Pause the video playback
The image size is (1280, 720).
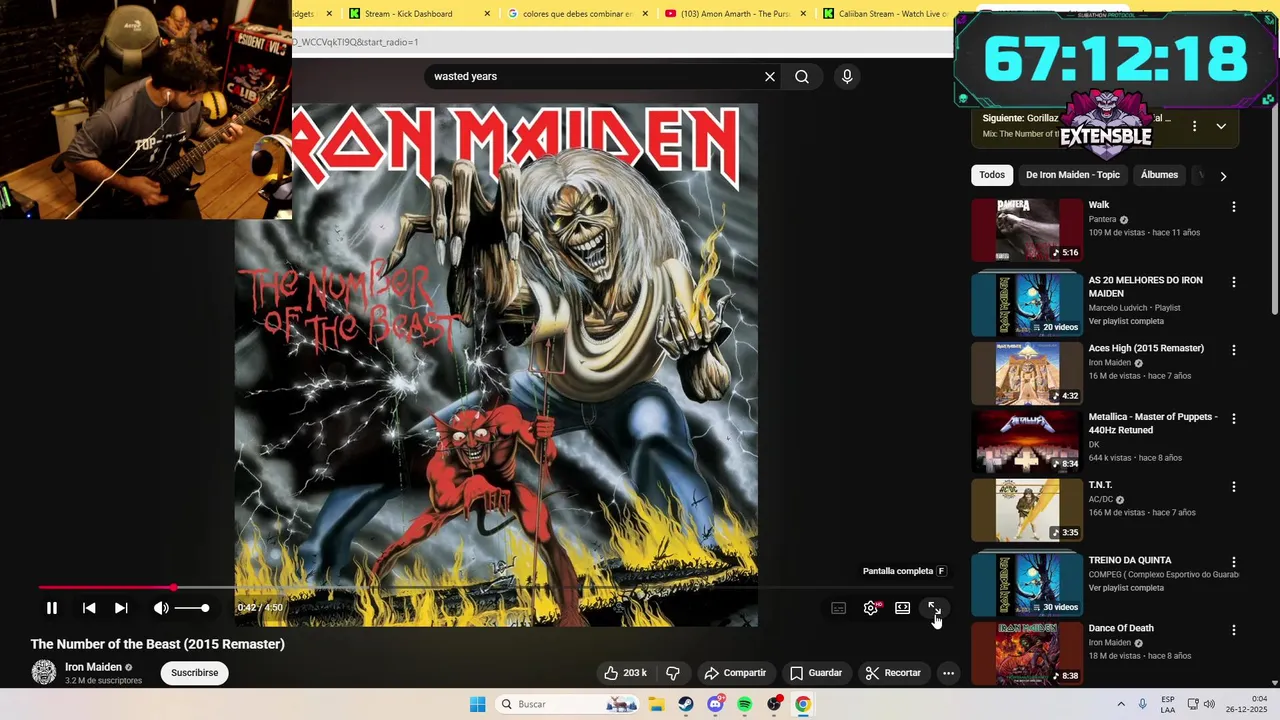coord(52,608)
